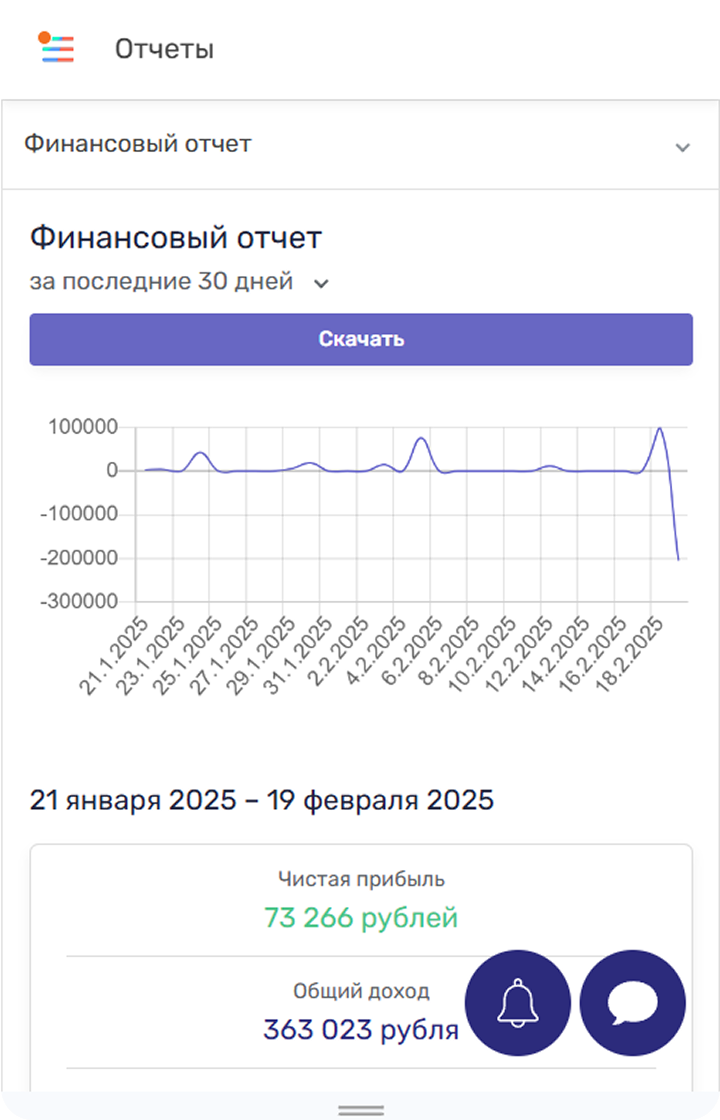Image resolution: width=720 pixels, height=1120 pixels.
Task: Open the 'за последние 30 дней' period dropdown
Action: (180, 282)
